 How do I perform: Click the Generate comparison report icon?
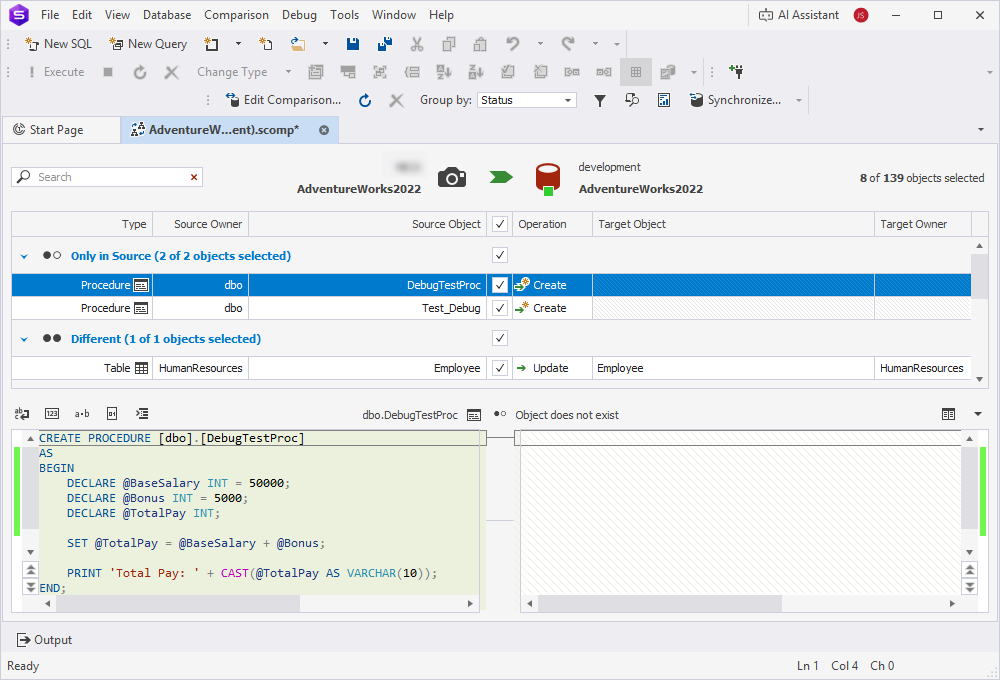tap(664, 100)
